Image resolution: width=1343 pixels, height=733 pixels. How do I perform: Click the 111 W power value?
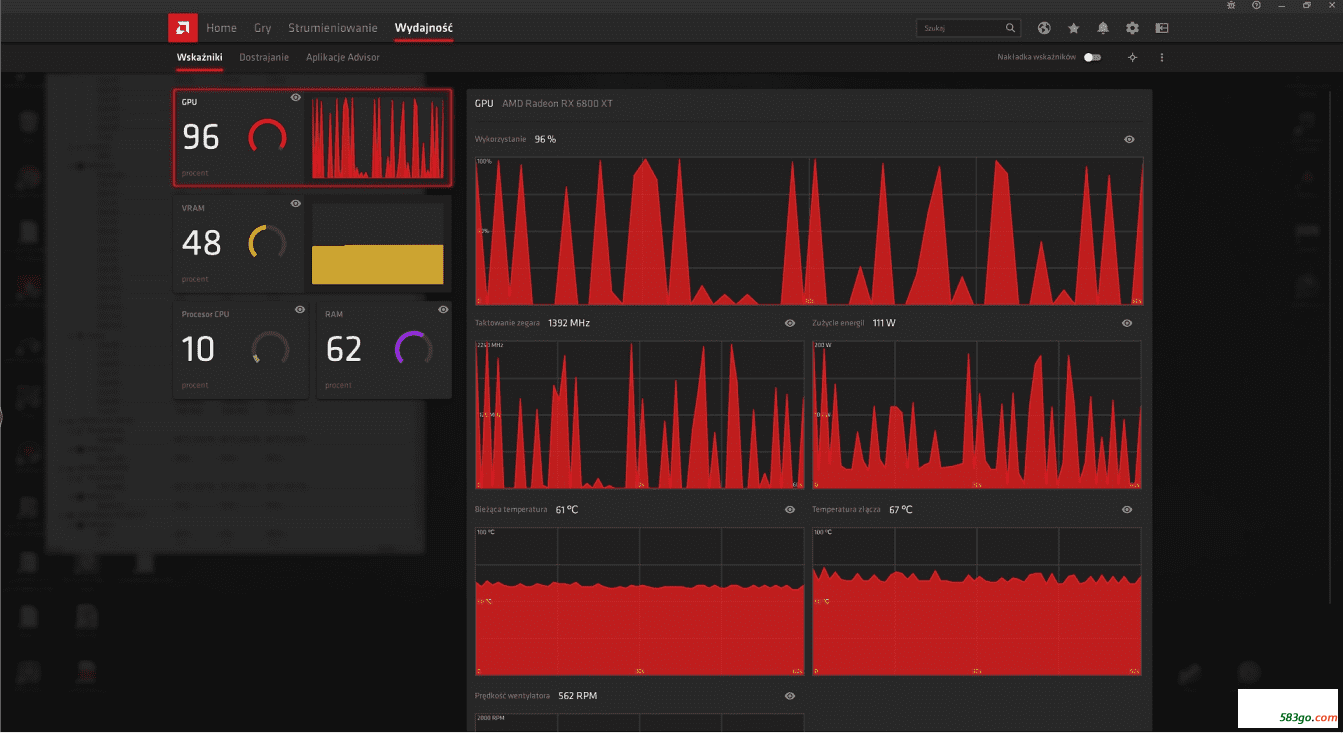[x=884, y=323]
